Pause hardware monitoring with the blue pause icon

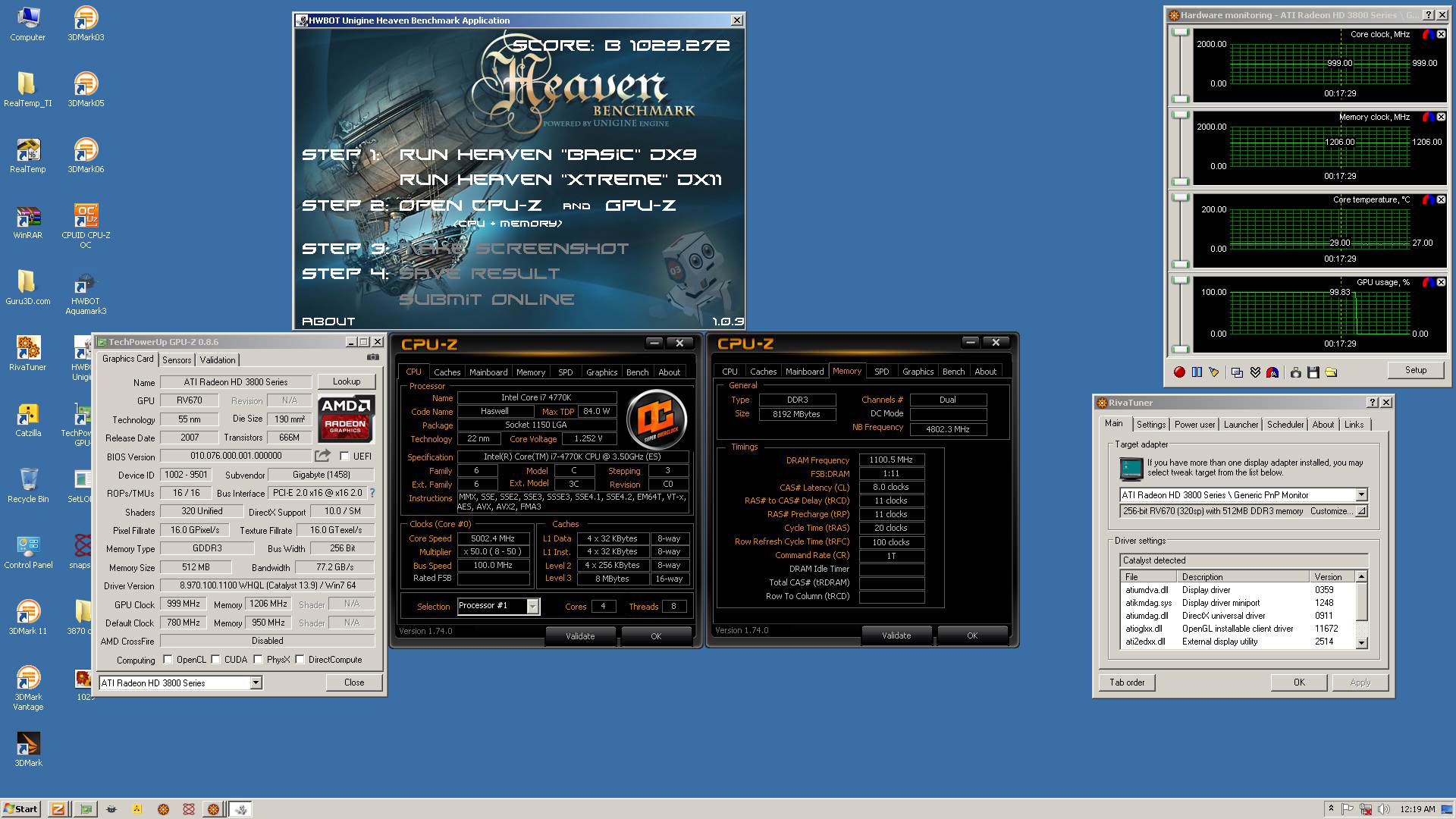tap(1197, 372)
